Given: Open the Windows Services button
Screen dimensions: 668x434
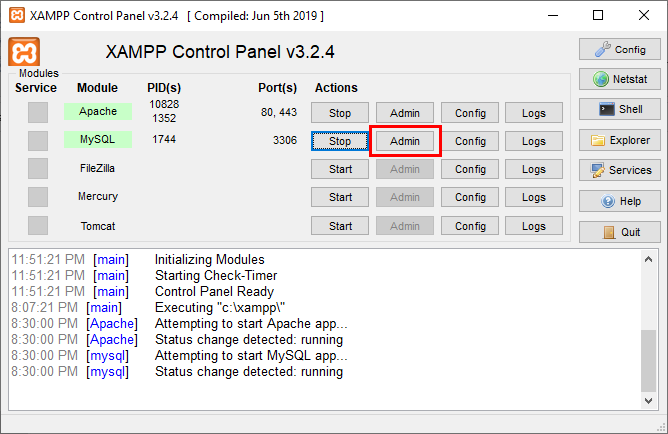Looking at the screenshot, I should click(x=619, y=170).
